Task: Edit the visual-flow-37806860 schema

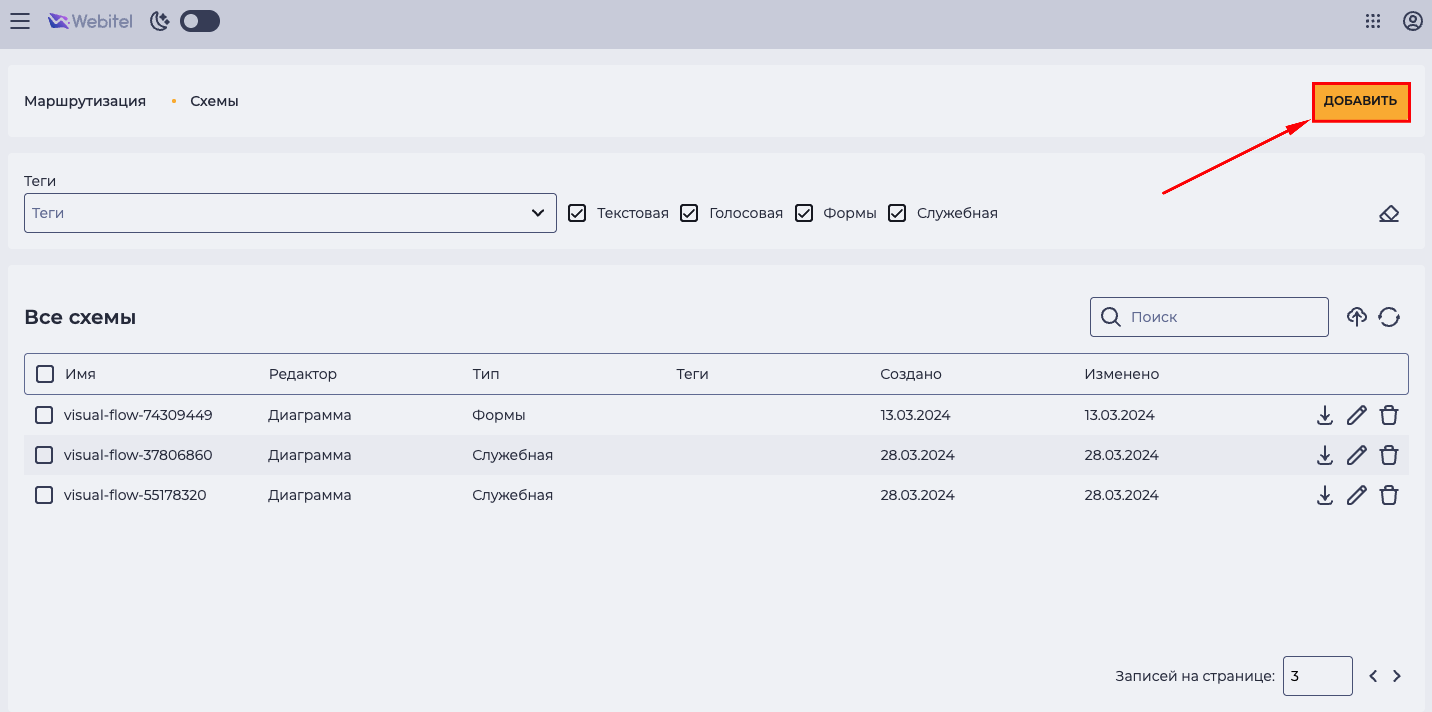Action: pos(1356,455)
